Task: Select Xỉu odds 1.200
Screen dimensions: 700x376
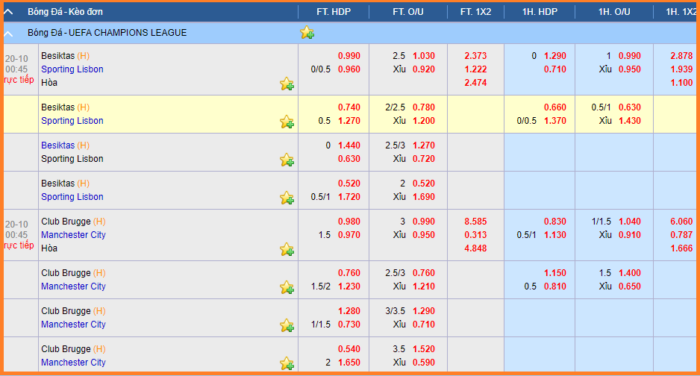Action: [x=424, y=121]
